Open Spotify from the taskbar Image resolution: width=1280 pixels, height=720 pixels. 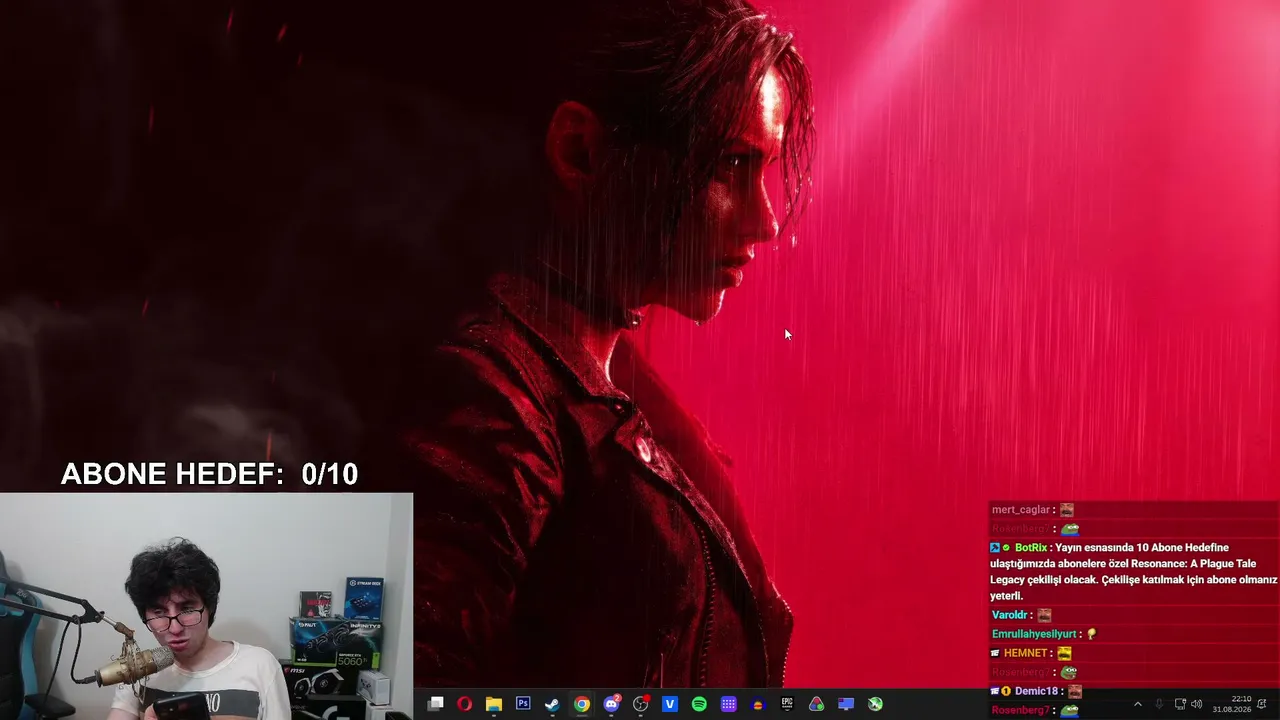coord(699,704)
